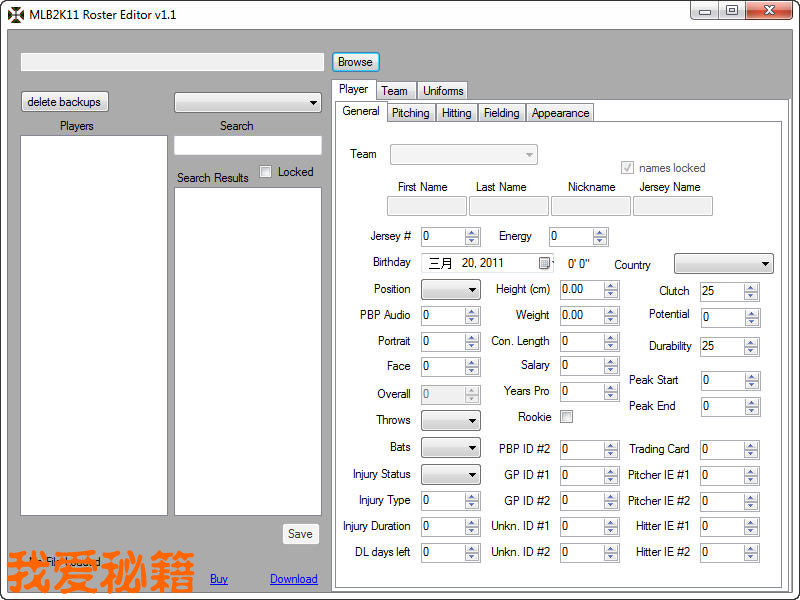Click the Browse button

(355, 62)
